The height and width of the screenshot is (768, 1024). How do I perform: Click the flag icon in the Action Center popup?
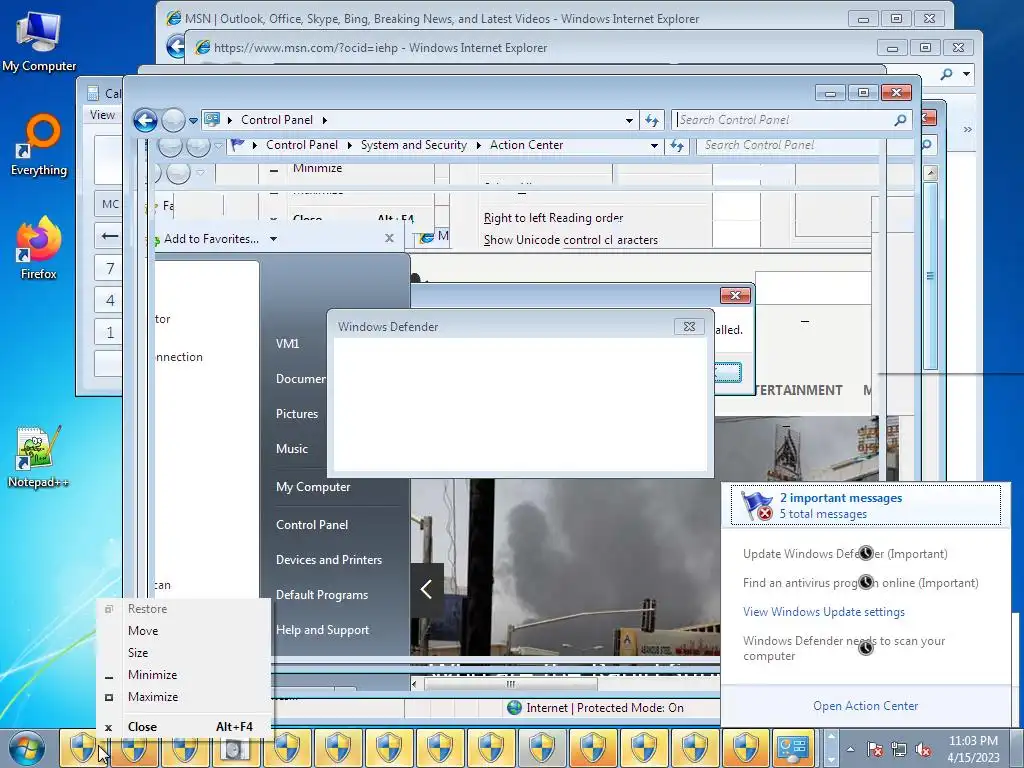point(756,505)
